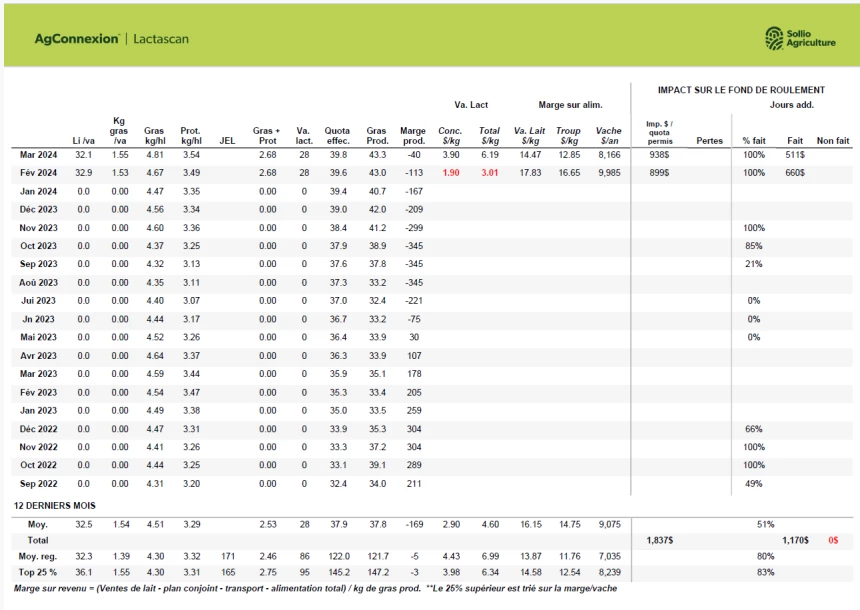Select the 938$ quota permis value
The image size is (860, 610).
[659, 155]
